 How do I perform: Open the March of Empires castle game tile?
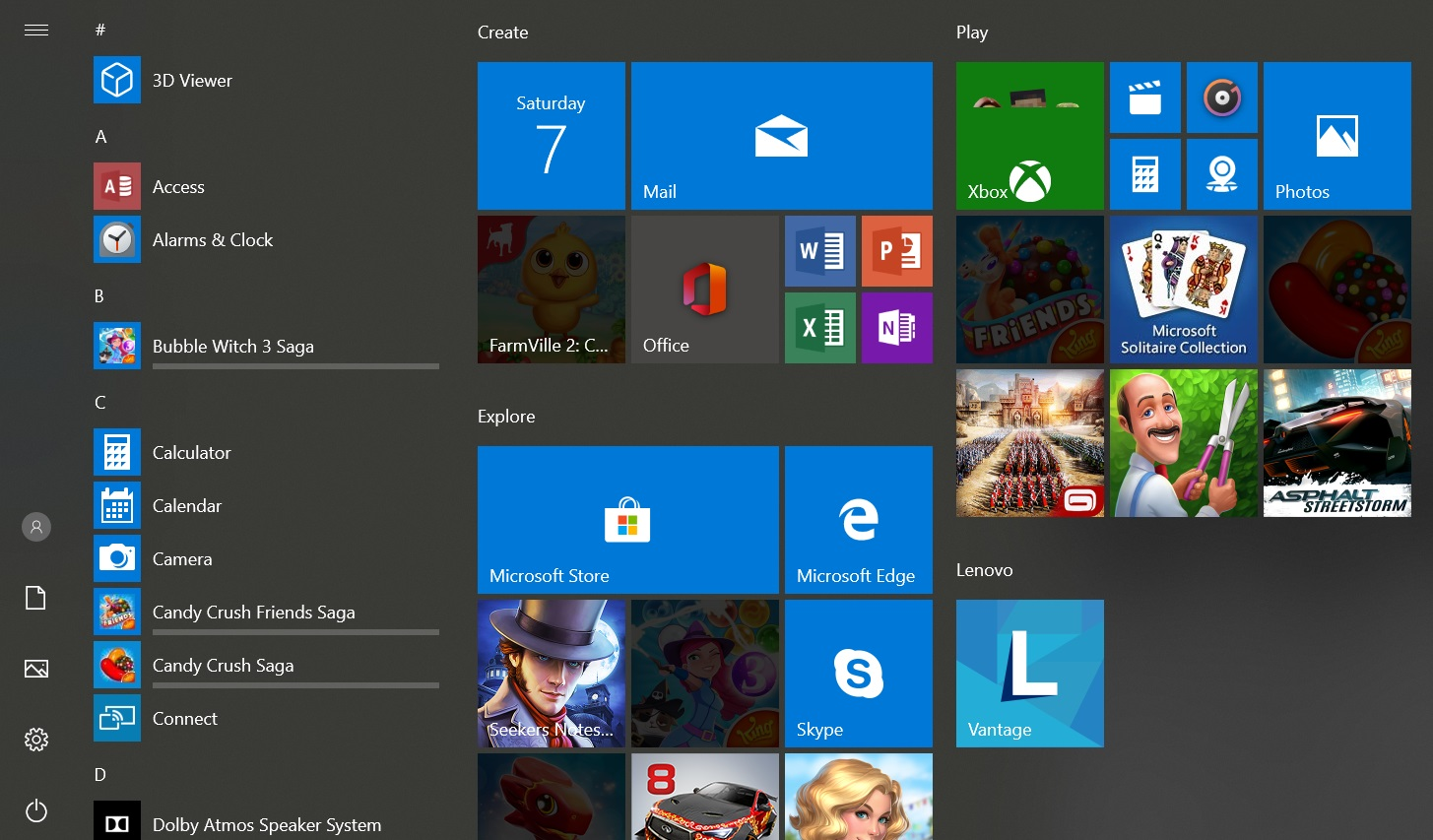pyautogui.click(x=1030, y=443)
